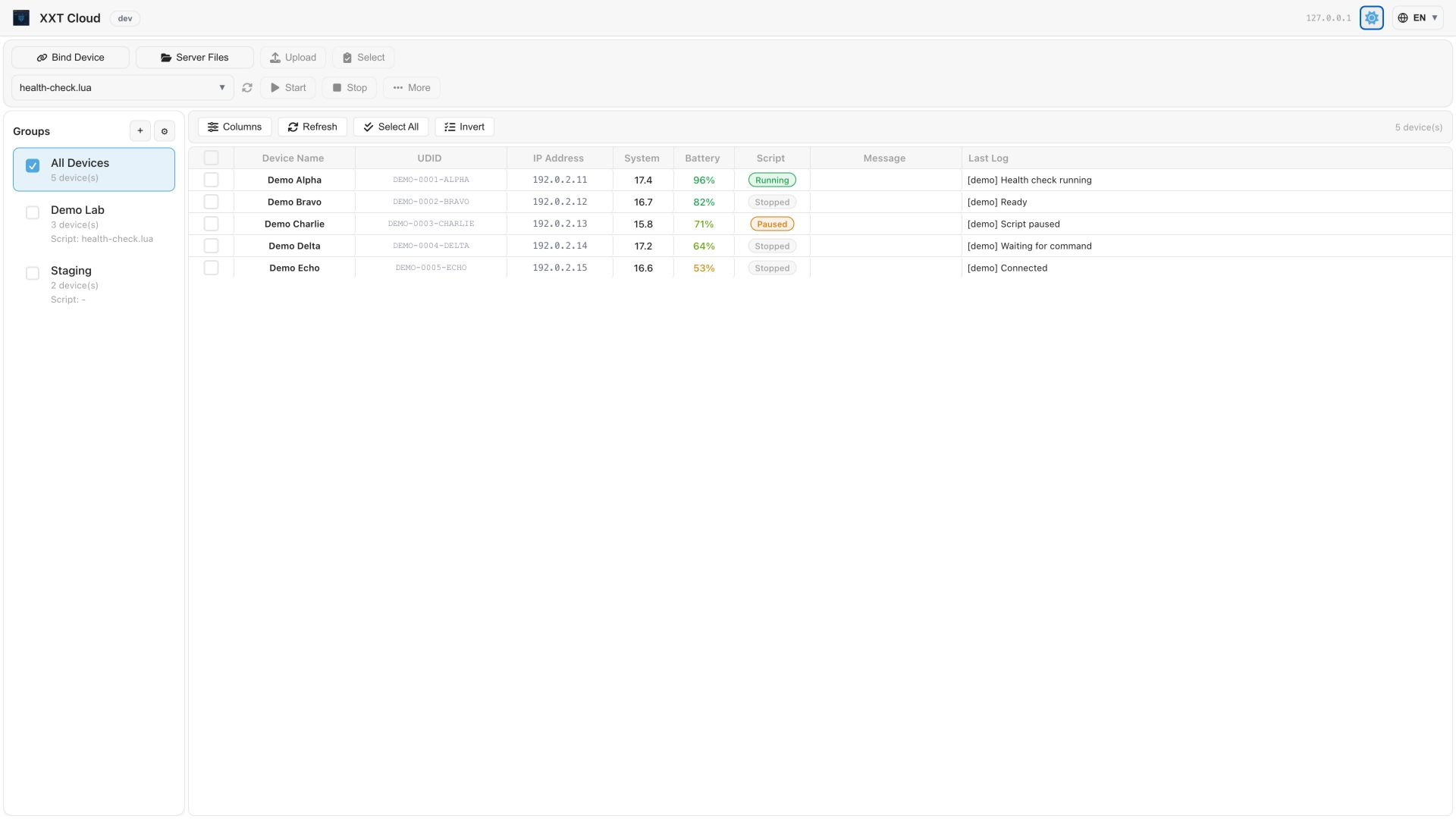Check the Staging group checkbox

[x=33, y=274]
